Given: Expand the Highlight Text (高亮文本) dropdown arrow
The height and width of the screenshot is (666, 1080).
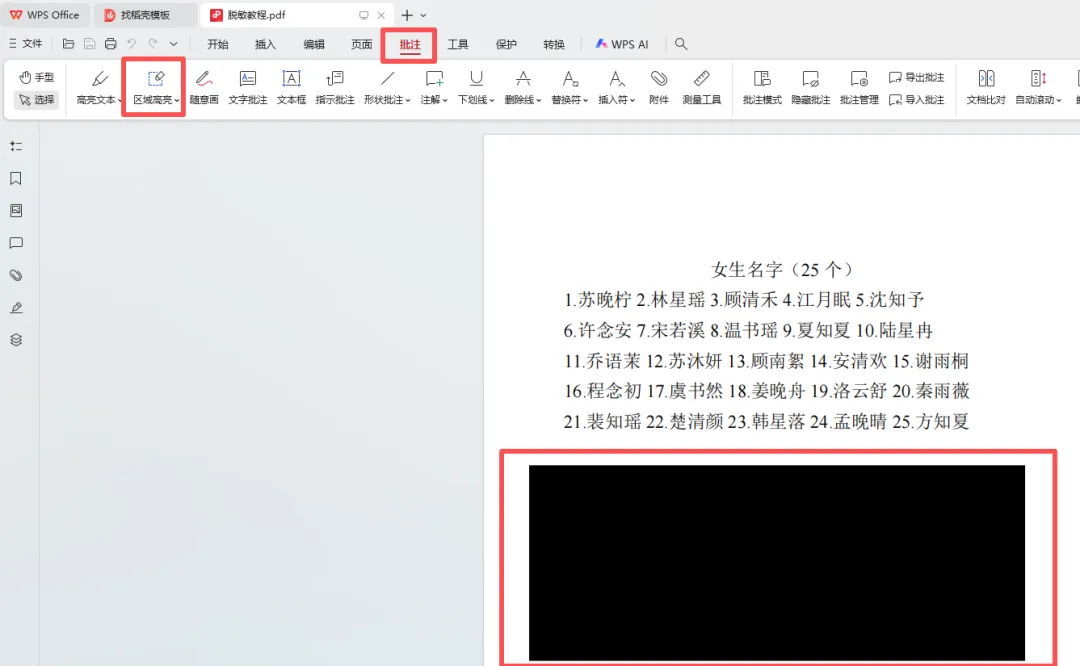Looking at the screenshot, I should coord(120,101).
